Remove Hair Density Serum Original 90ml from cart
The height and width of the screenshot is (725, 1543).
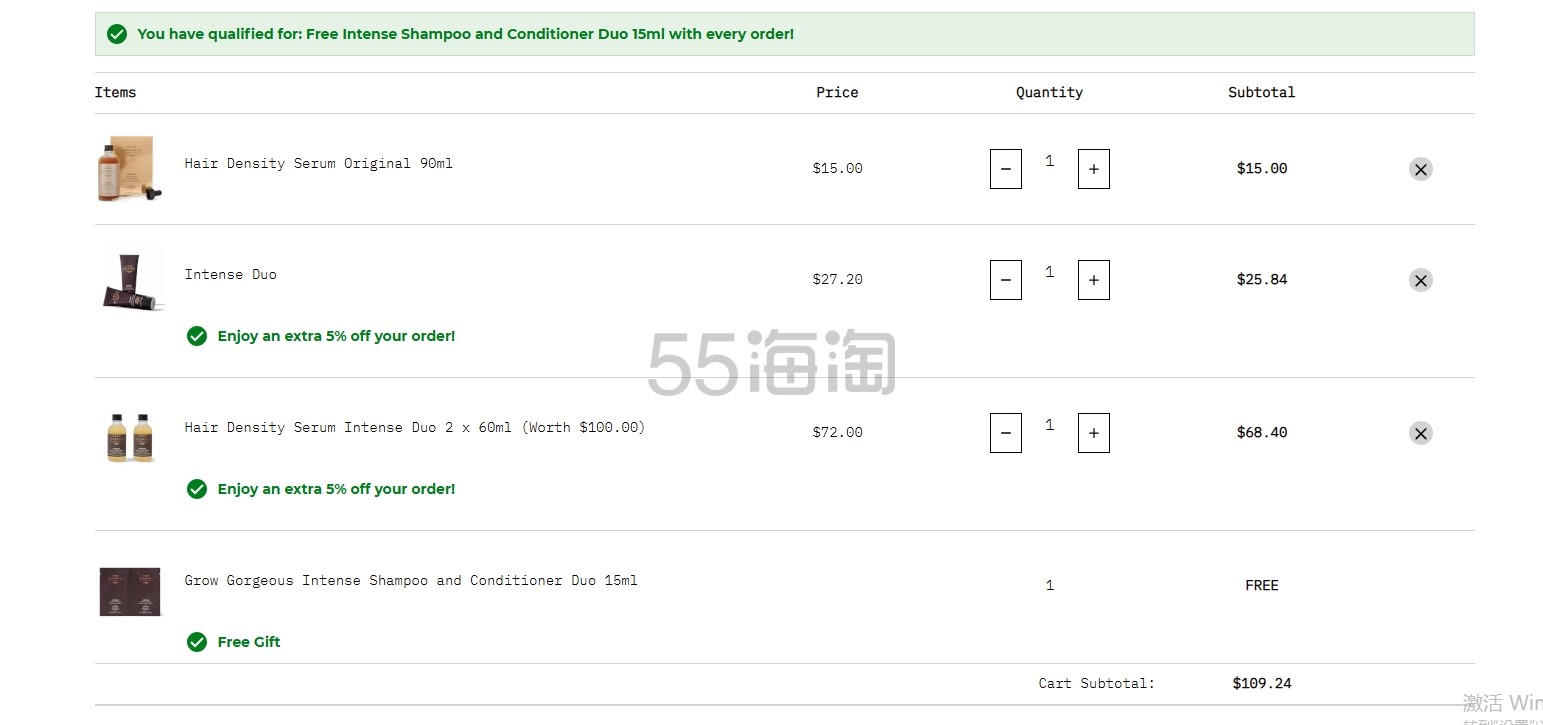tap(1420, 169)
